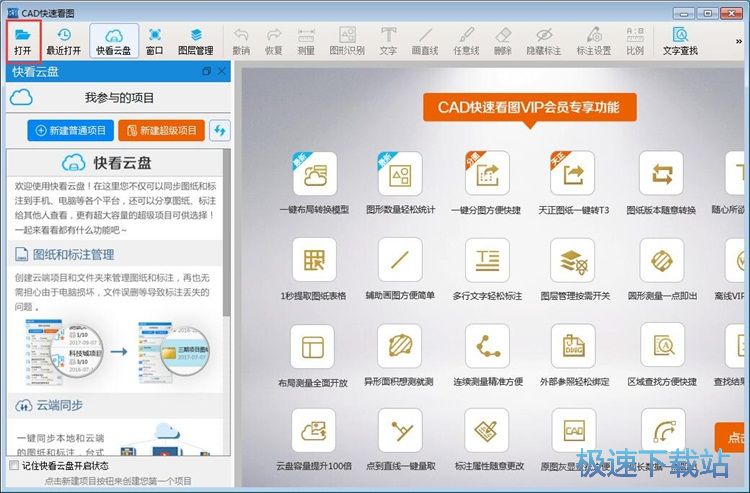Open a drawing with 打开 icon
This screenshot has height=493, width=750.
[22, 41]
